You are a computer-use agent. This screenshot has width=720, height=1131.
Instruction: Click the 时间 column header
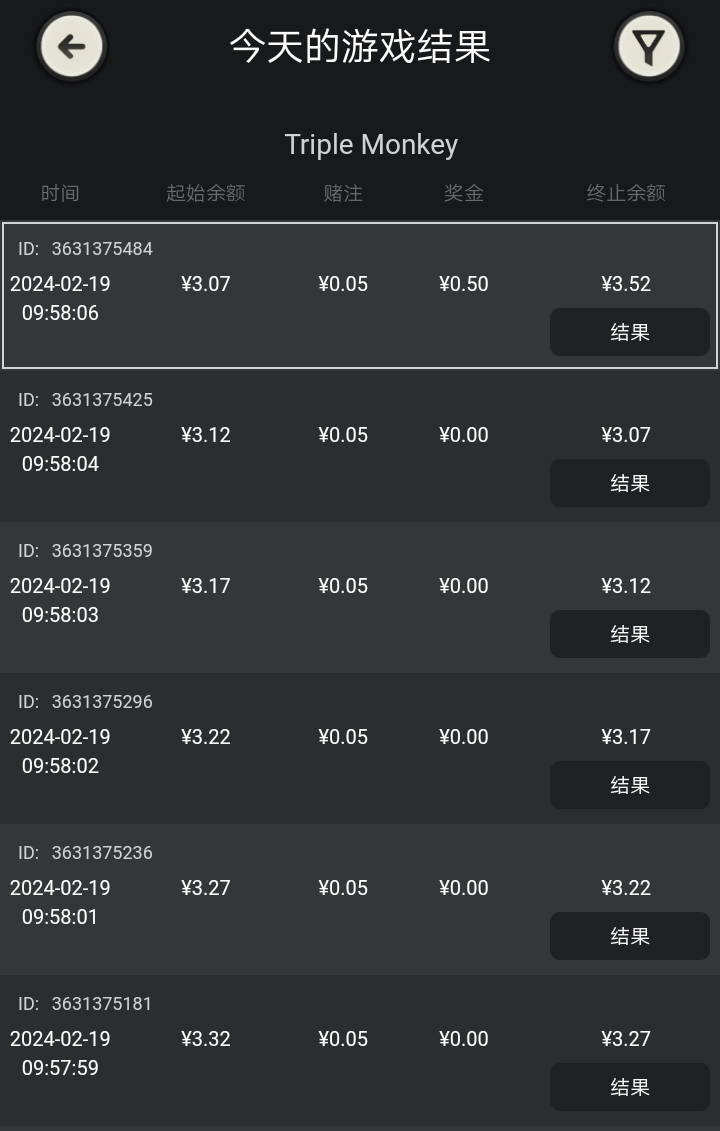point(60,193)
